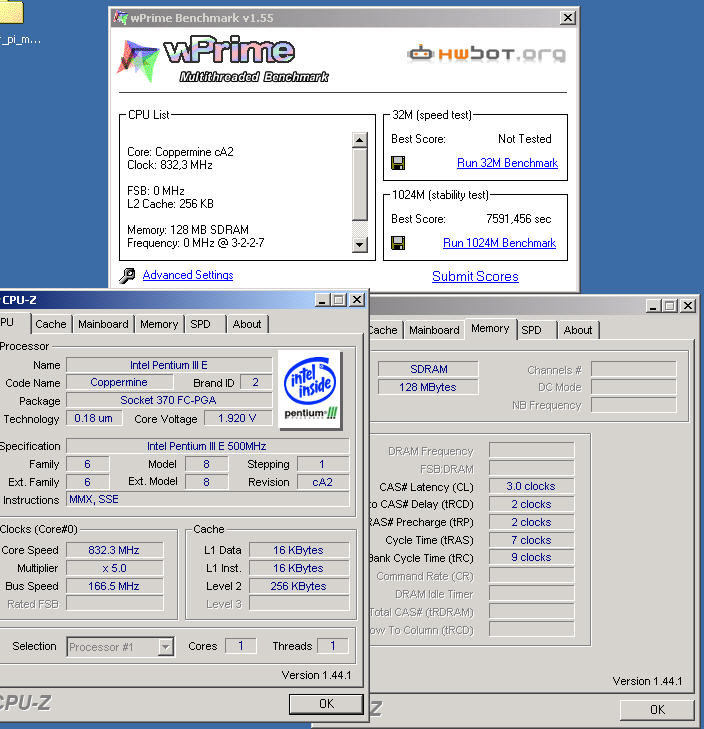Close the front CPU-Z window
The width and height of the screenshot is (704, 729).
(x=357, y=300)
